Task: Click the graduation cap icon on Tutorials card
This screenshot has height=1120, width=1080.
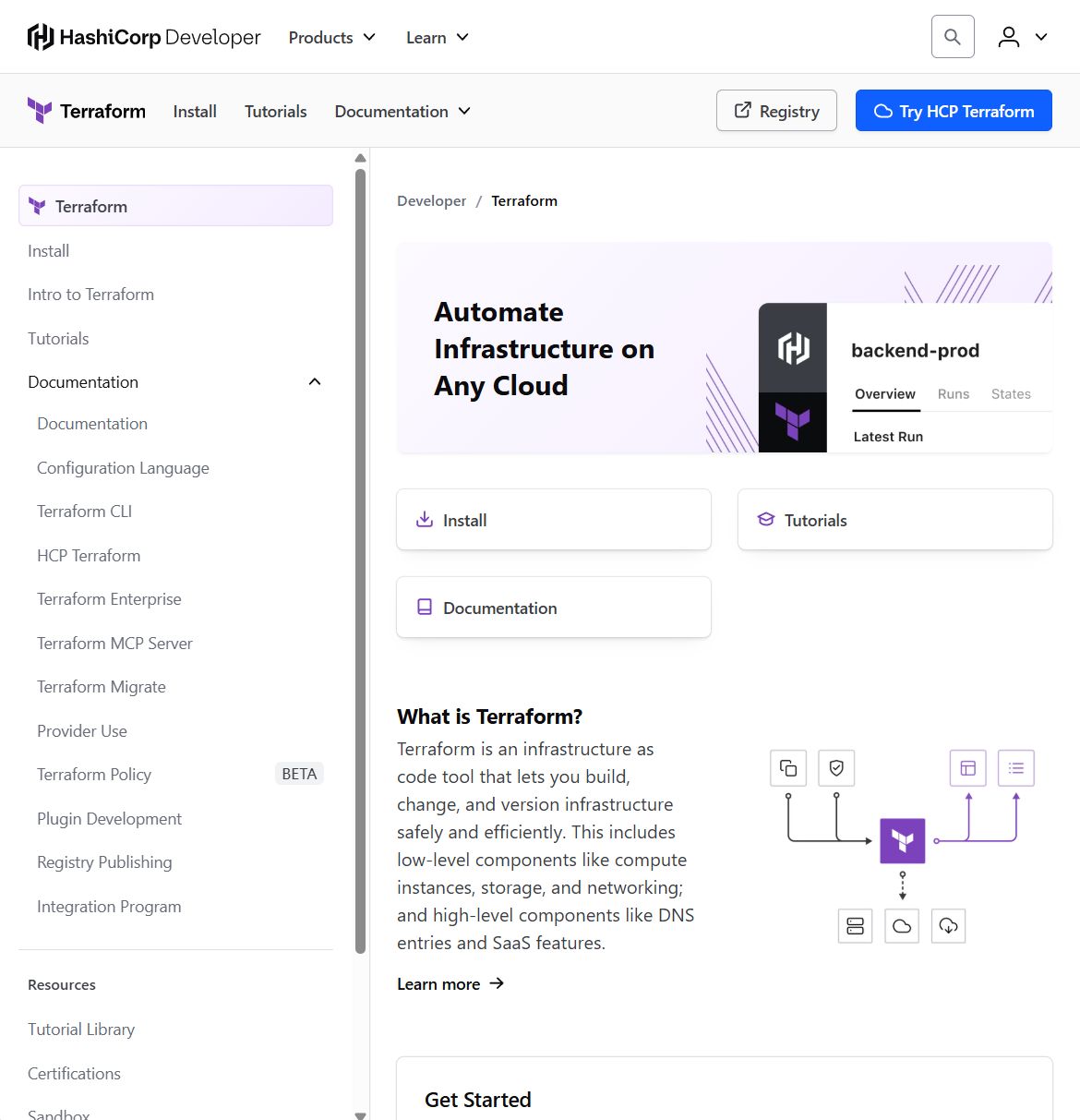Action: 766,519
